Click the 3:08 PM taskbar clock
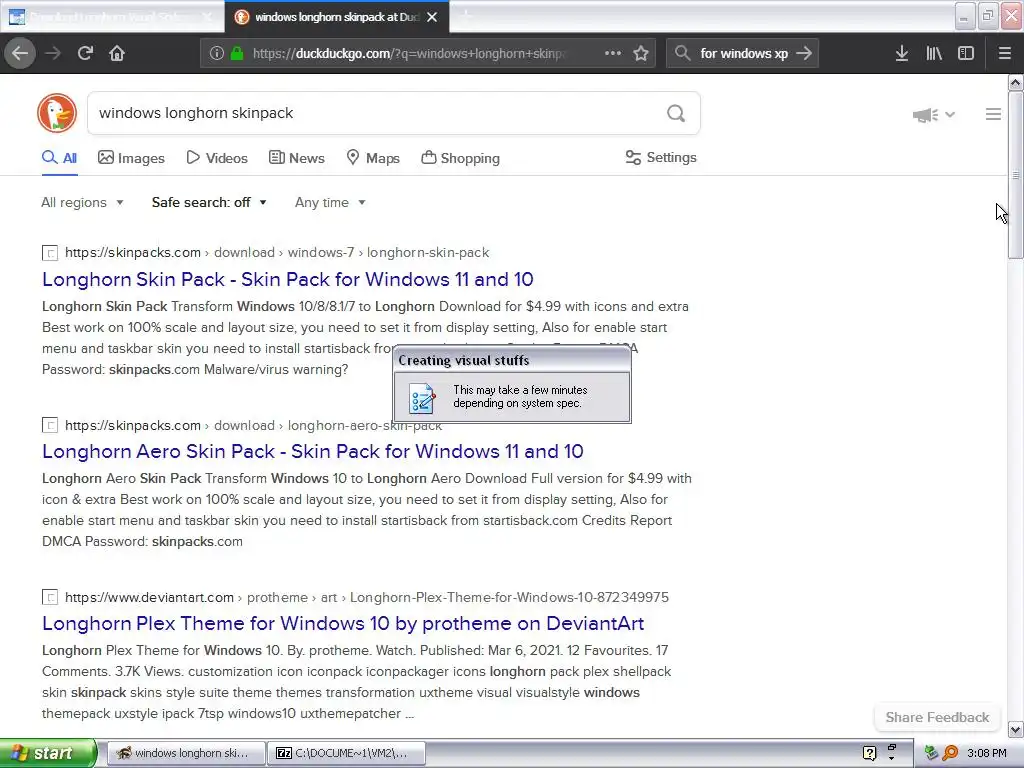This screenshot has height=768, width=1024. click(987, 753)
